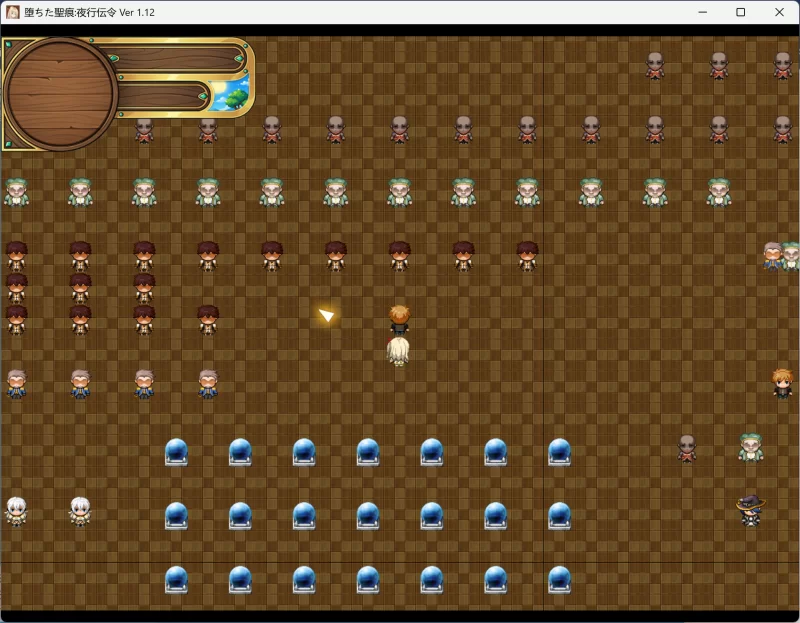Maximize the game window
Viewport: 800px width, 623px height.
coord(740,12)
